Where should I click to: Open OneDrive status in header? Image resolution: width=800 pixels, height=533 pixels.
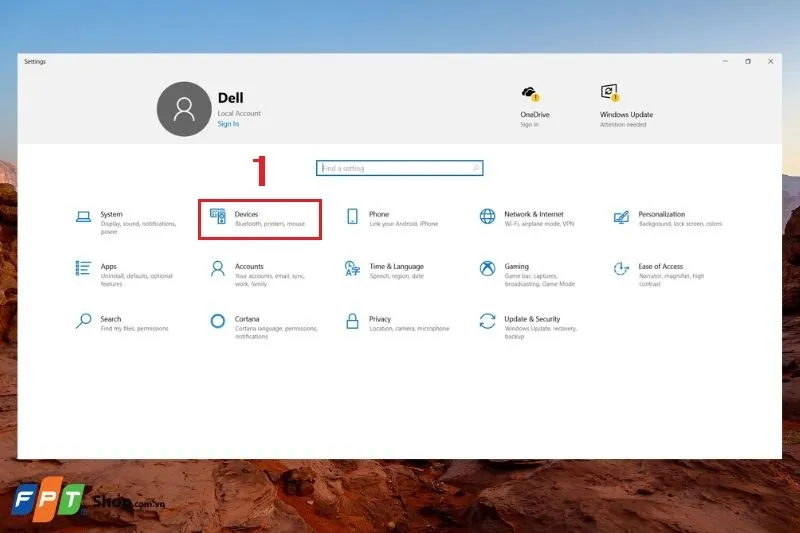530,94
